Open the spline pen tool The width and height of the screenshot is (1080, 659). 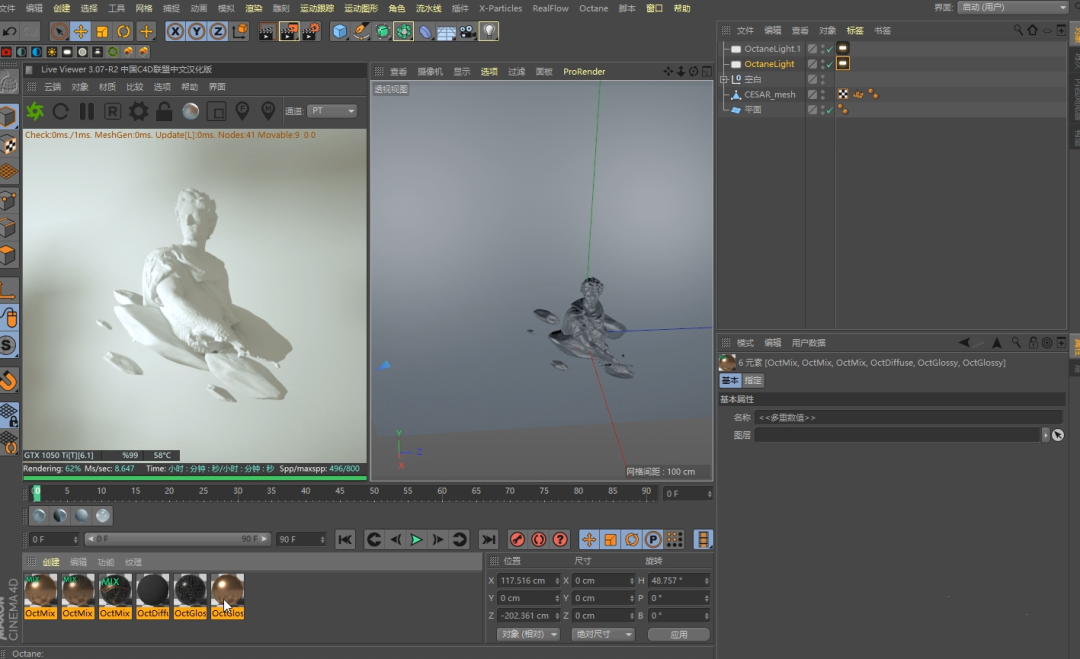361,31
